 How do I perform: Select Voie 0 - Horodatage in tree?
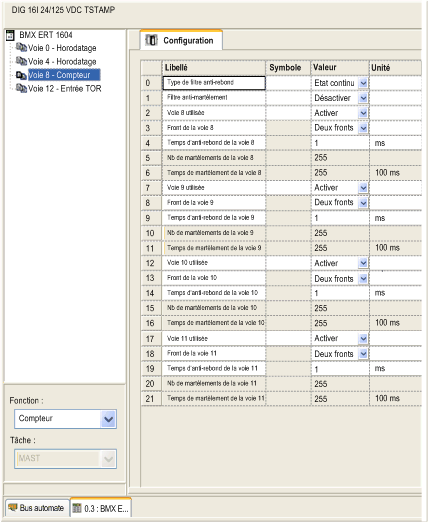[62, 48]
